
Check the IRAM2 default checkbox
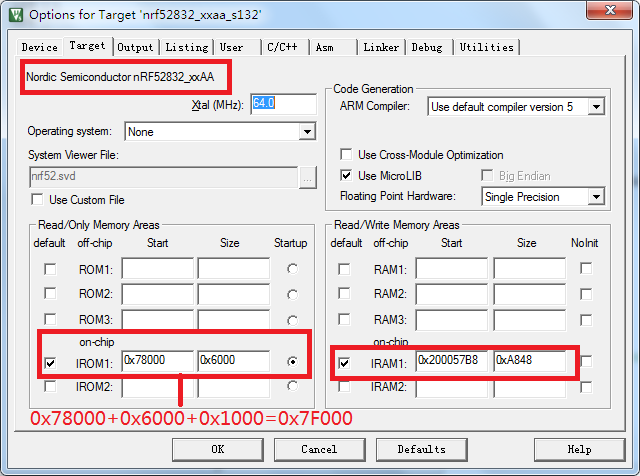click(x=344, y=386)
